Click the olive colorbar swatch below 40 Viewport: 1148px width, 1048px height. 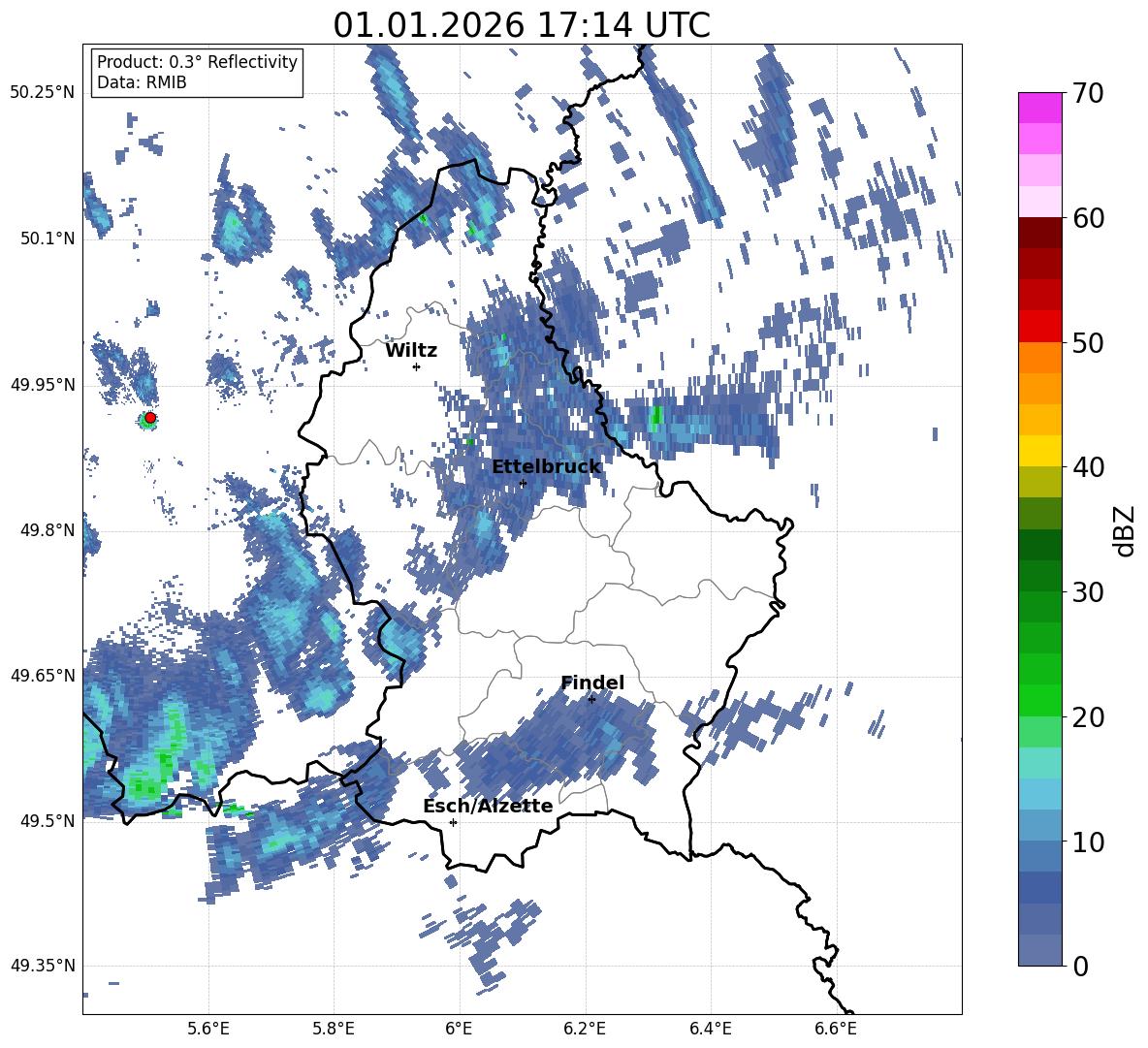pos(1039,482)
